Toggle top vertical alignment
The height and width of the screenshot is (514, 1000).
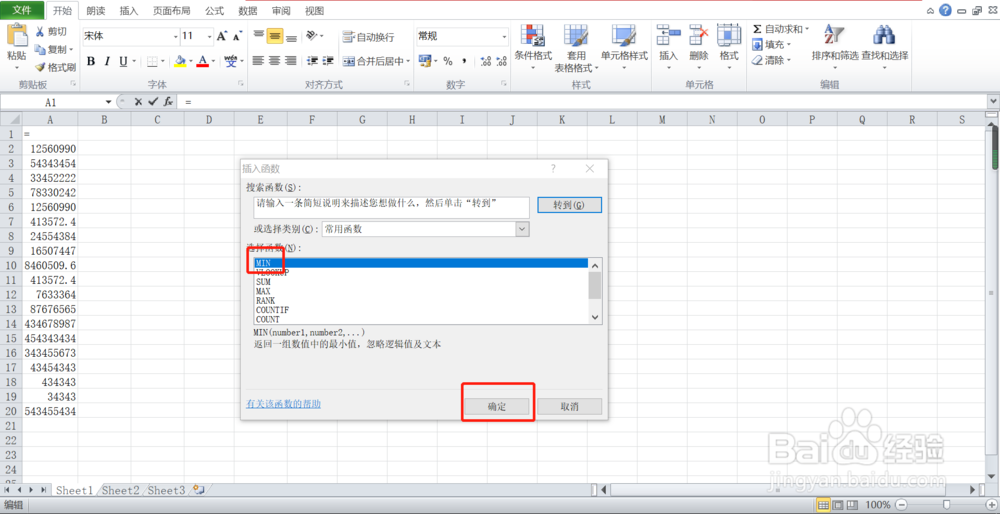(x=258, y=36)
